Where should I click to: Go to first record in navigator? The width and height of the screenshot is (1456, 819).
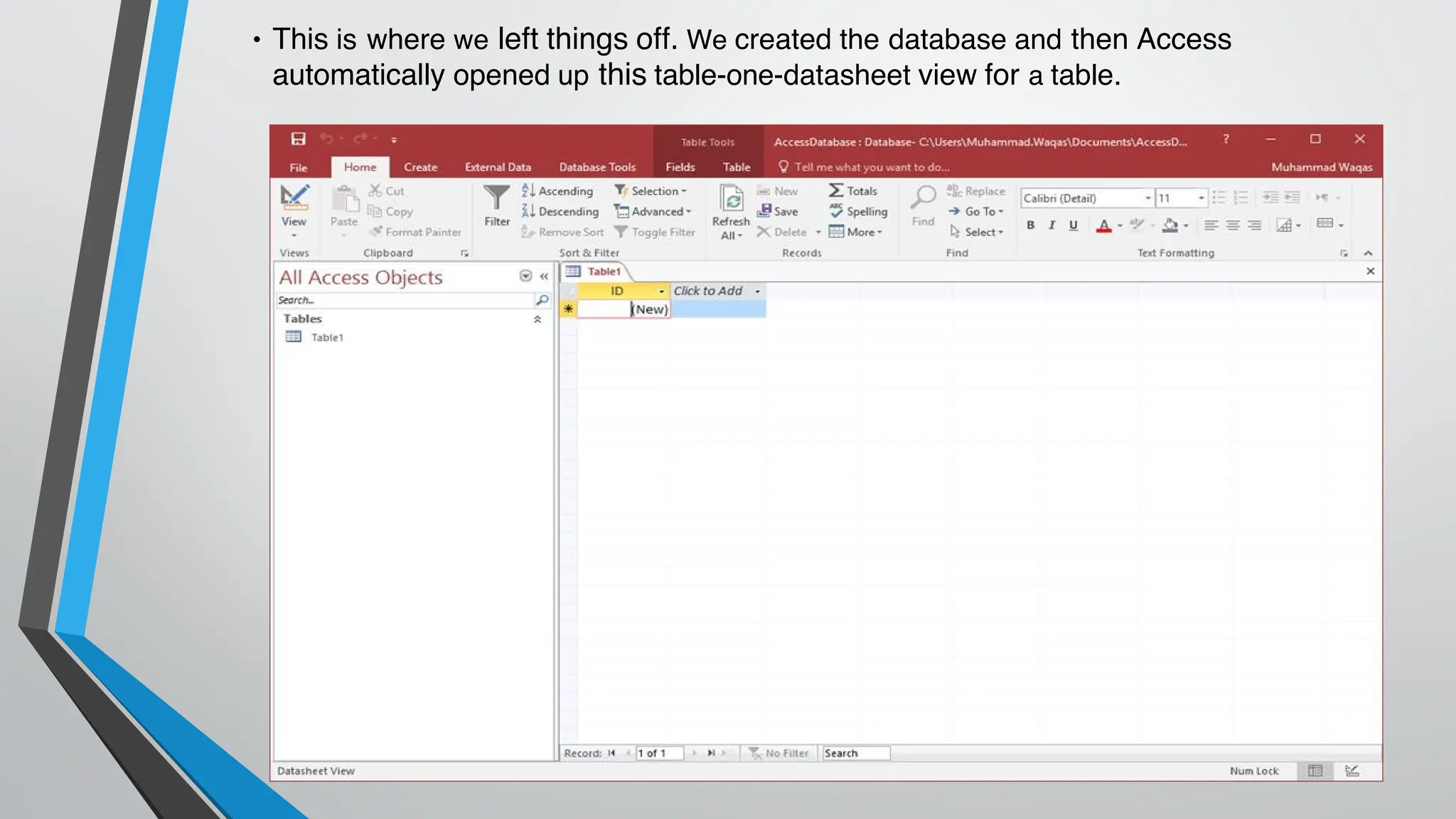pyautogui.click(x=611, y=753)
